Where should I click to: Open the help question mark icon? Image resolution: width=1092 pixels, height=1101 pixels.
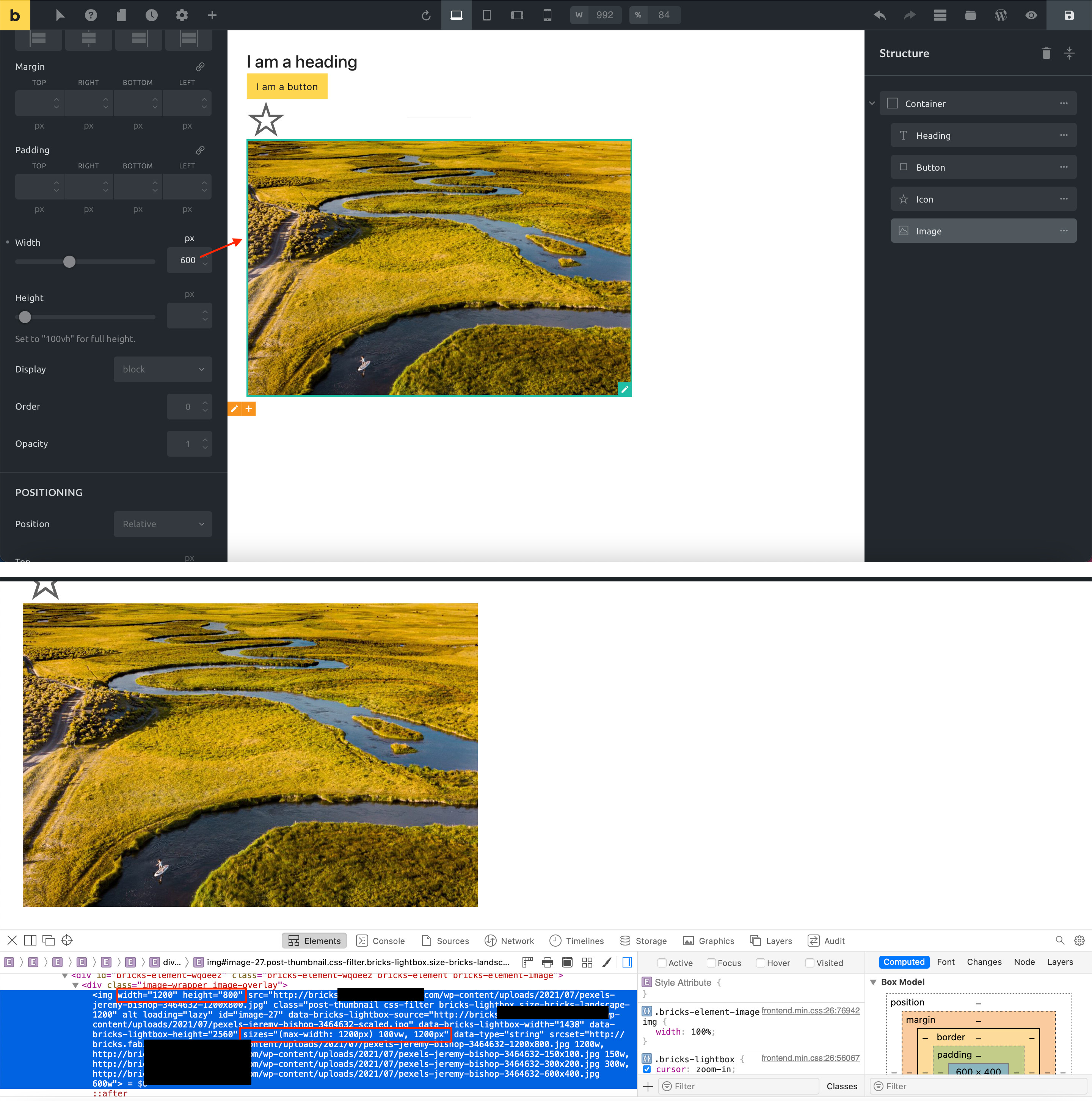pos(91,16)
